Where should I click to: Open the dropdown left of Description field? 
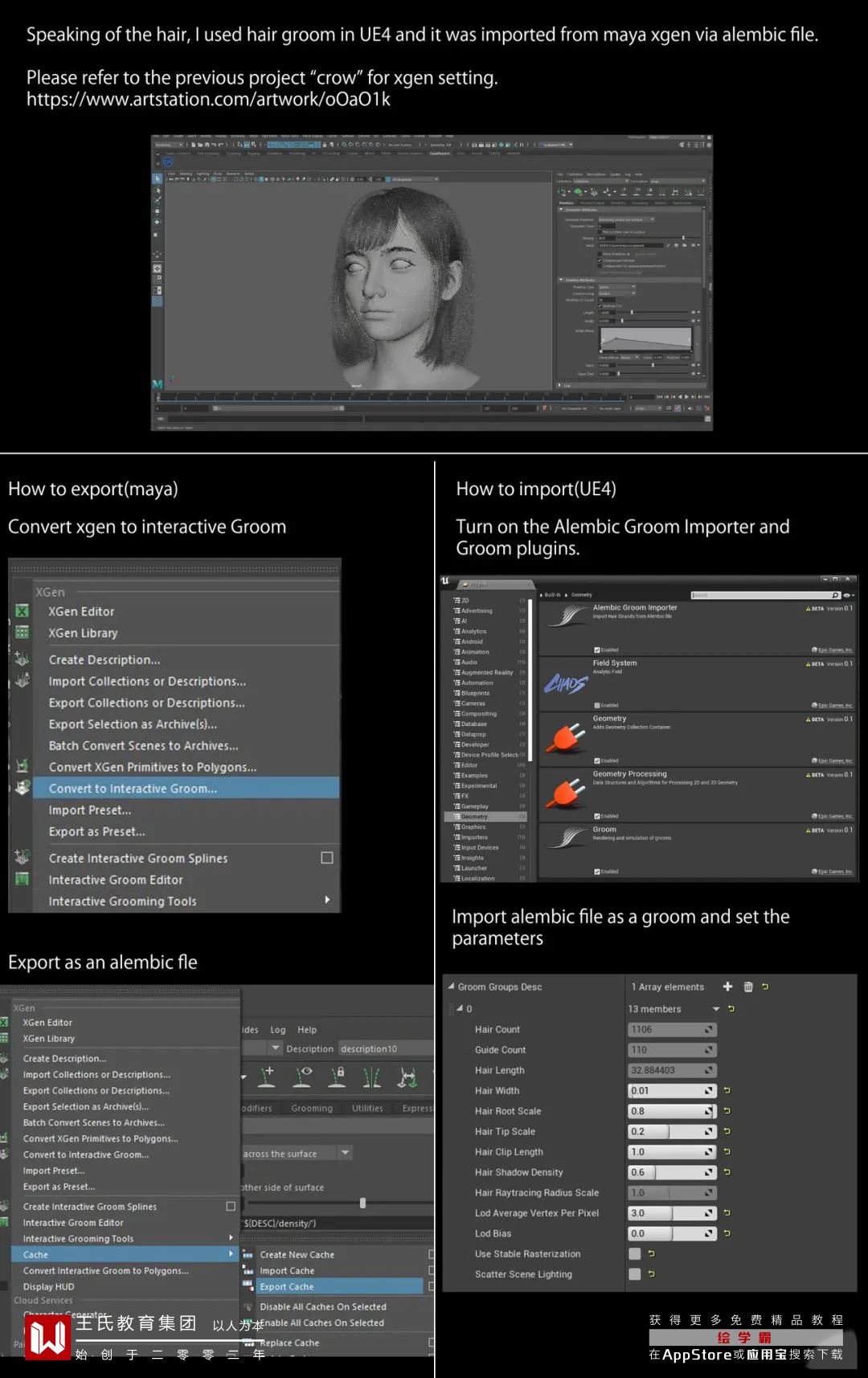point(276,1048)
